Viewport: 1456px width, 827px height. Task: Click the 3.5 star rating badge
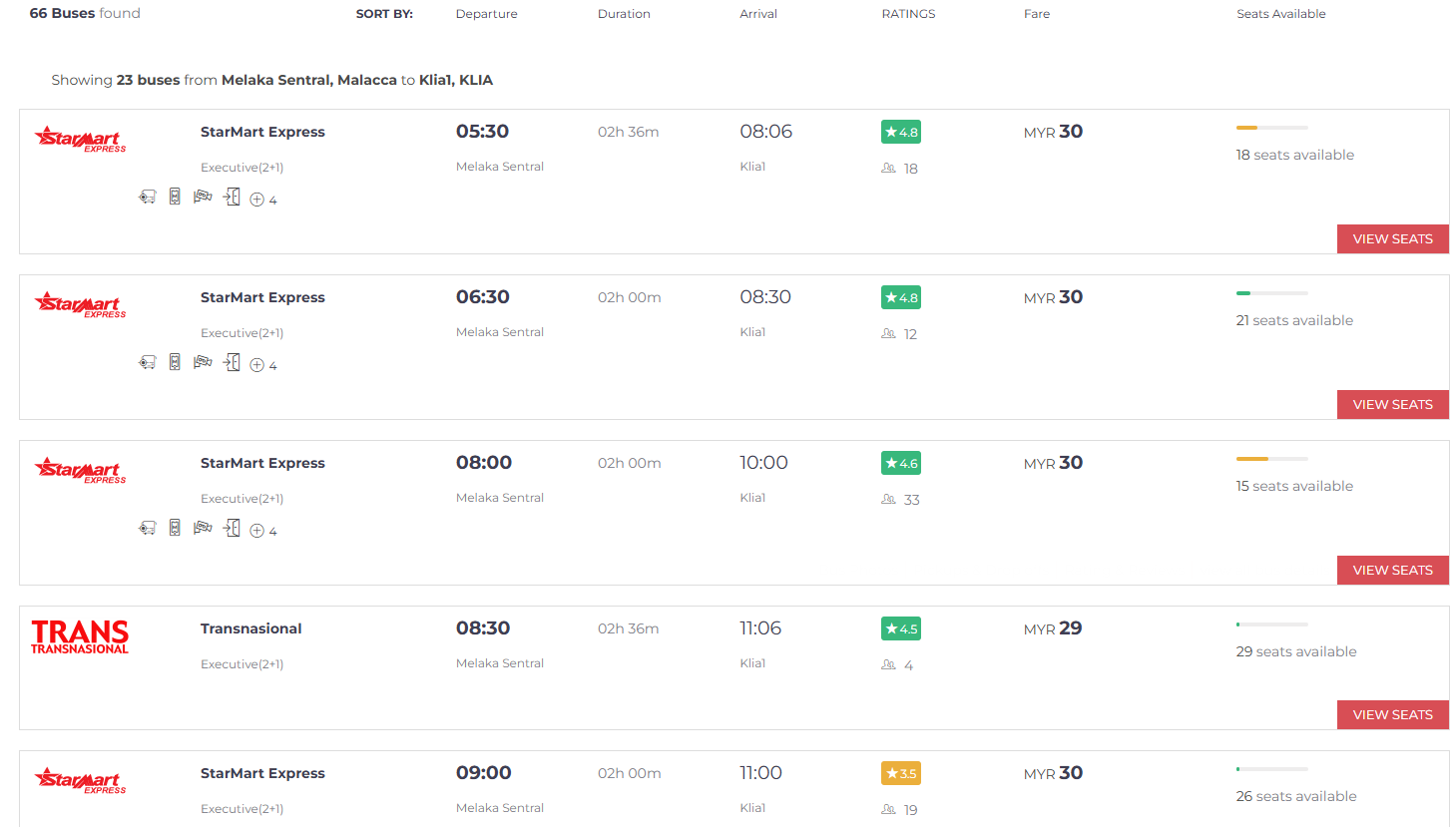pos(900,773)
